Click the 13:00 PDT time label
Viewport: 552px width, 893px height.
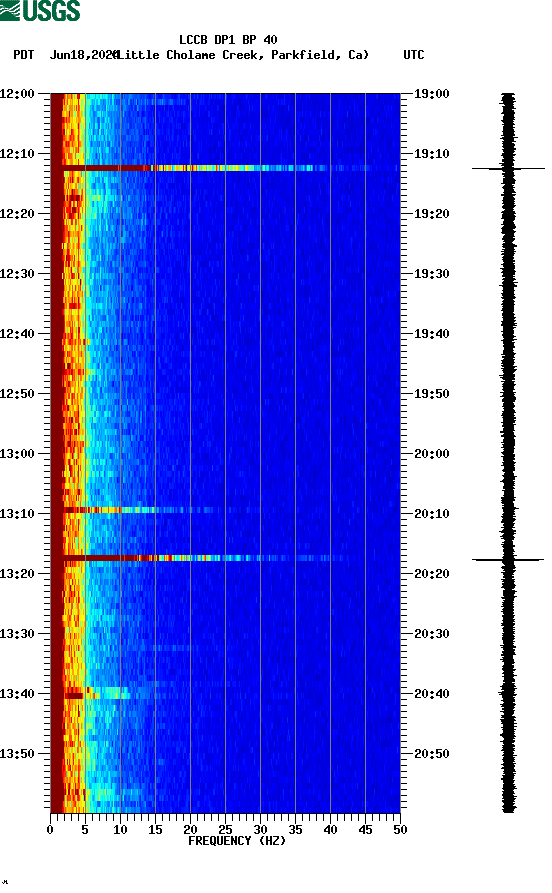(17, 454)
